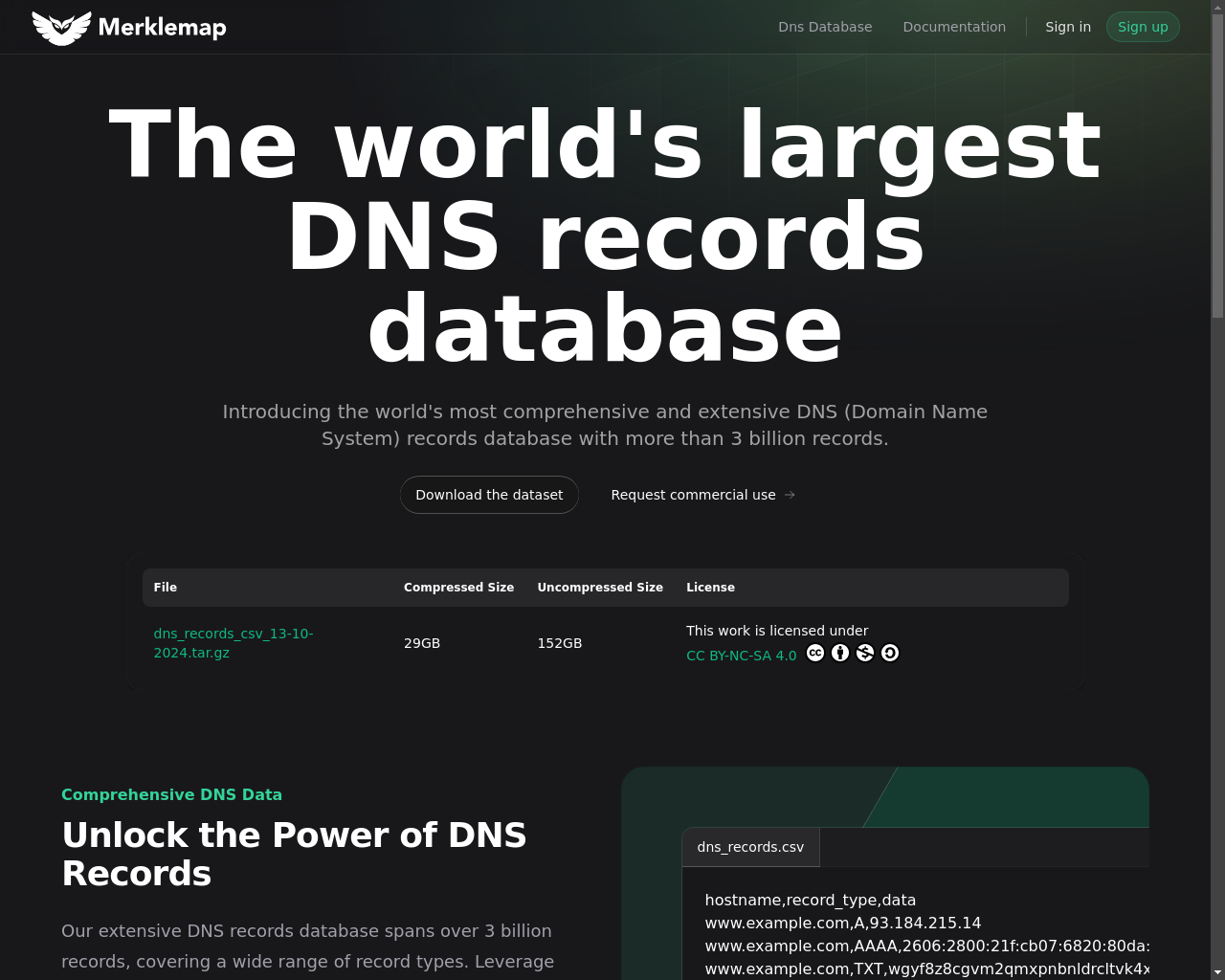The height and width of the screenshot is (980, 1225).
Task: Download dns_records_csv_13-10-2024.tar.gz file
Action: tap(234, 643)
